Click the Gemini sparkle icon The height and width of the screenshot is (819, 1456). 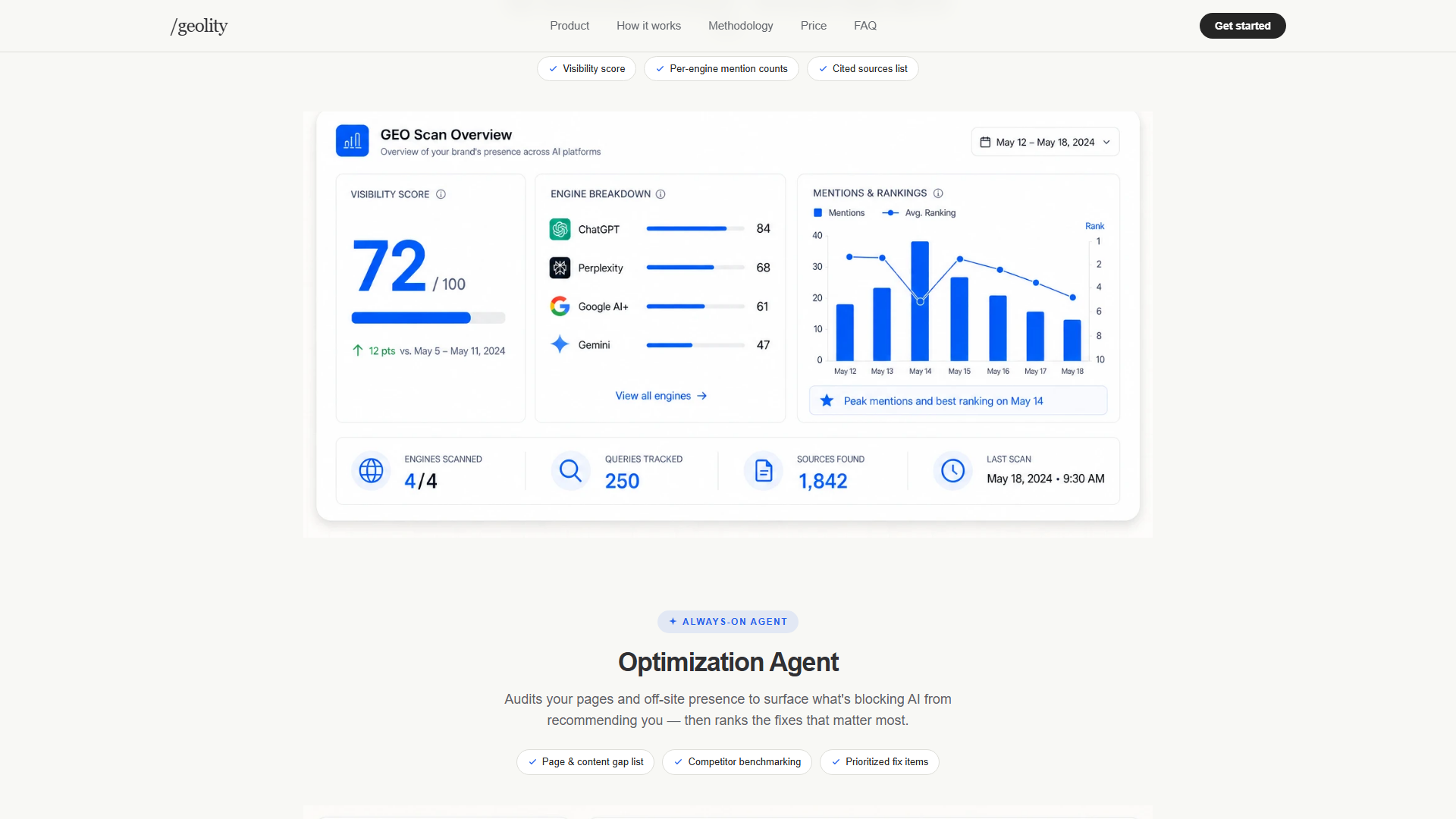[560, 344]
